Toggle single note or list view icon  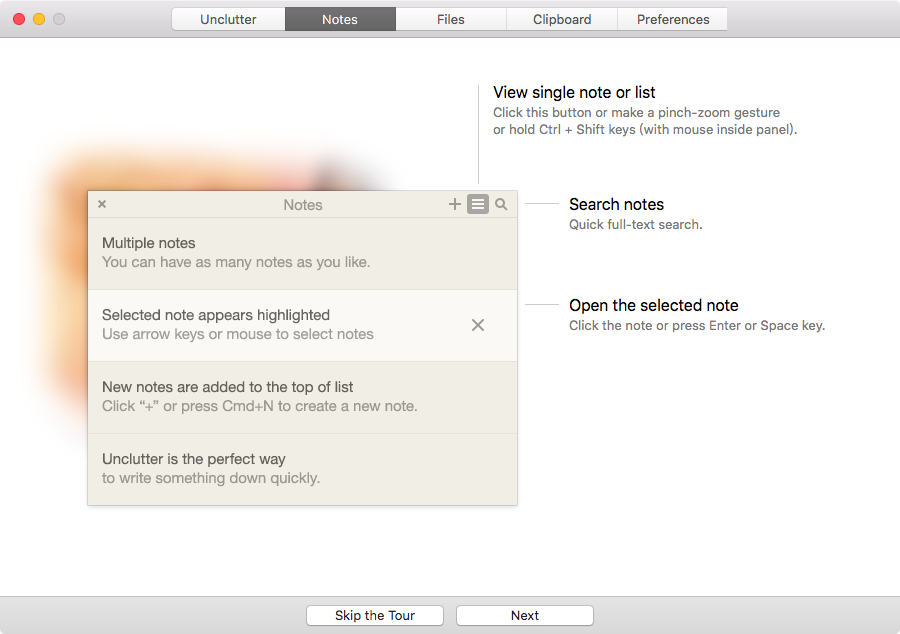(478, 204)
